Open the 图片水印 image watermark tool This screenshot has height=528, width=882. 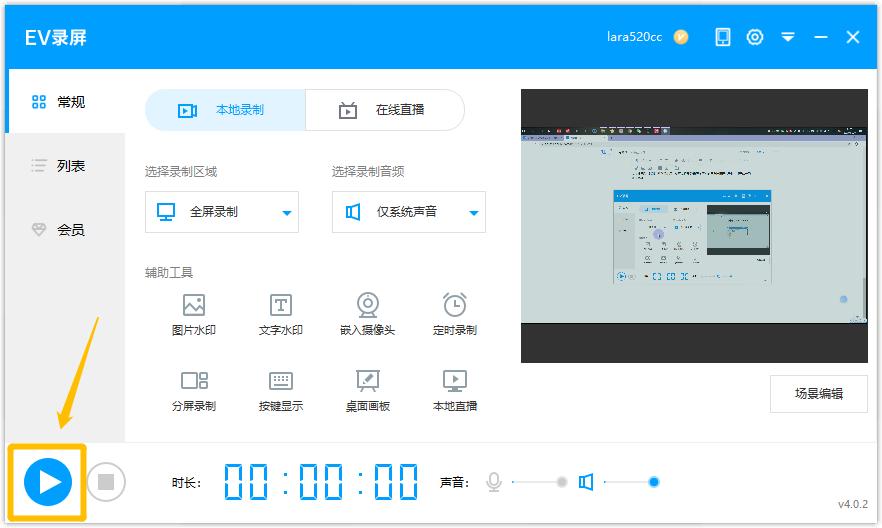[x=194, y=314]
